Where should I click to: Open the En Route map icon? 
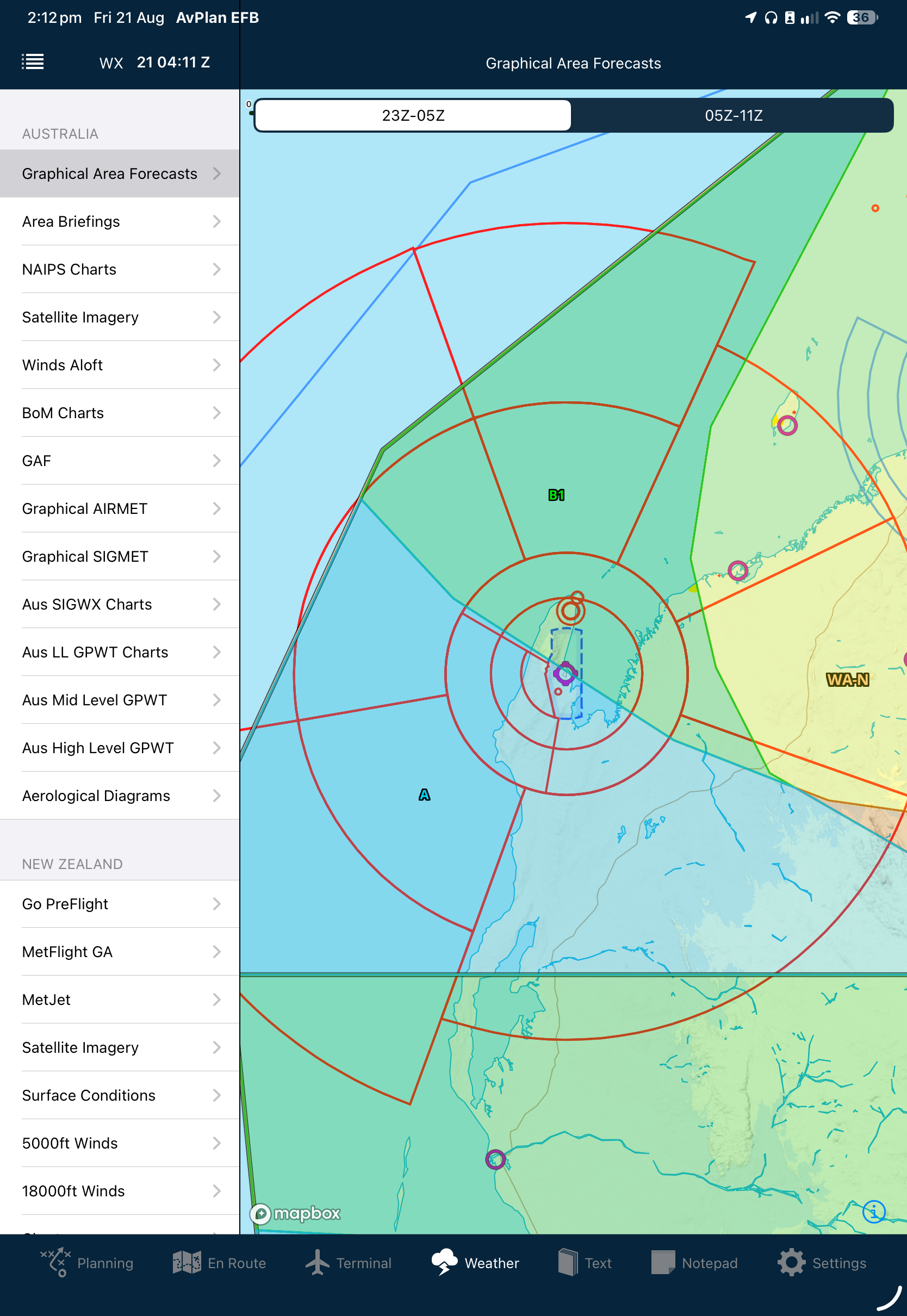pyautogui.click(x=187, y=1263)
